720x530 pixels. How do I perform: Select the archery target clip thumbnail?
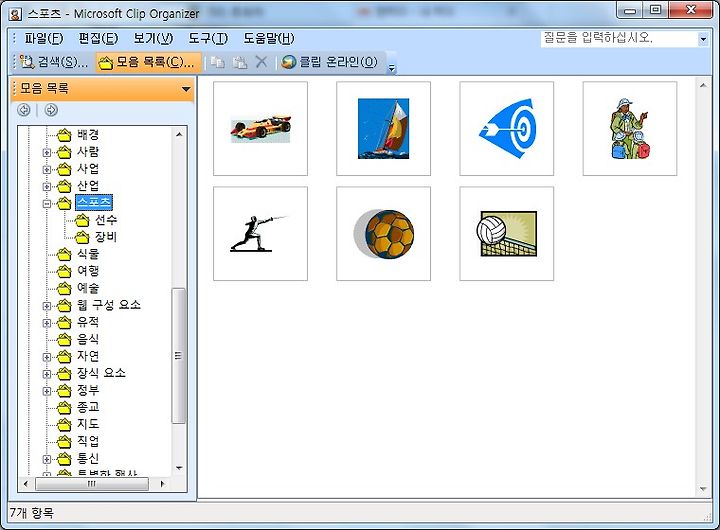click(506, 129)
